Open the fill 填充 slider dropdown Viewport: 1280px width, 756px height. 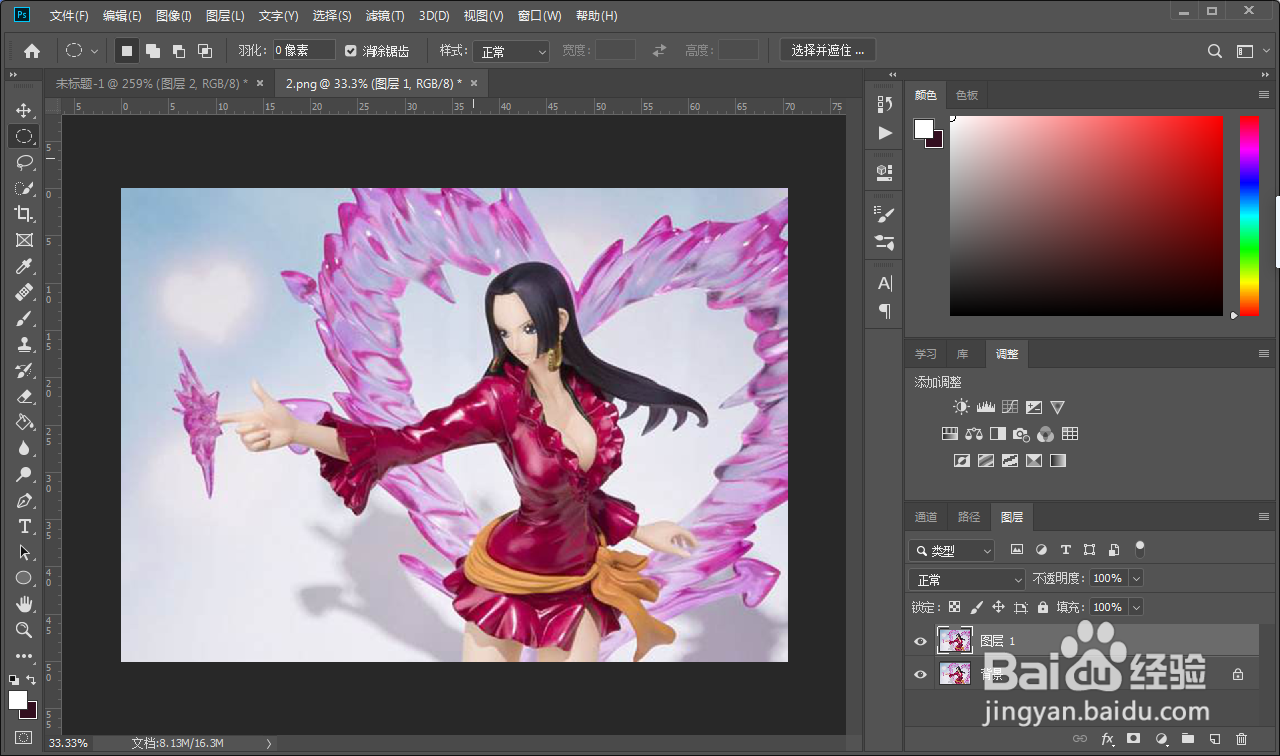tap(1135, 607)
